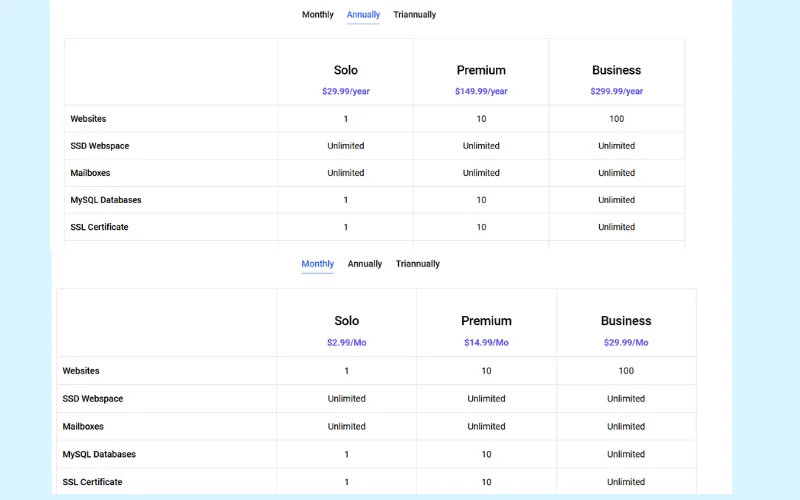Click the $29.99/Mo price
The height and width of the screenshot is (500, 800).
click(x=626, y=342)
